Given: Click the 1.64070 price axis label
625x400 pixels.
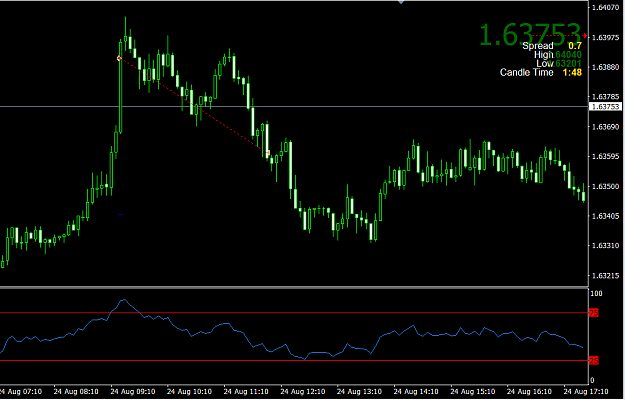Looking at the screenshot, I should tap(605, 7).
